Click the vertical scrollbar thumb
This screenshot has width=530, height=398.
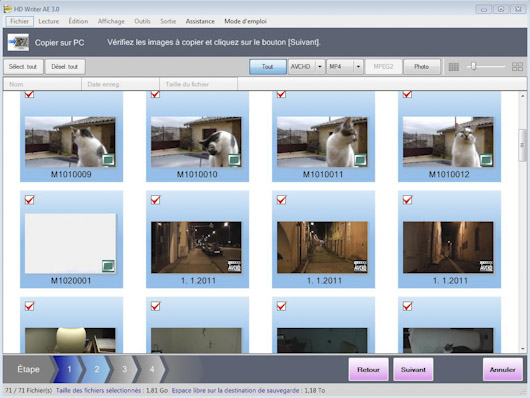tap(522, 145)
